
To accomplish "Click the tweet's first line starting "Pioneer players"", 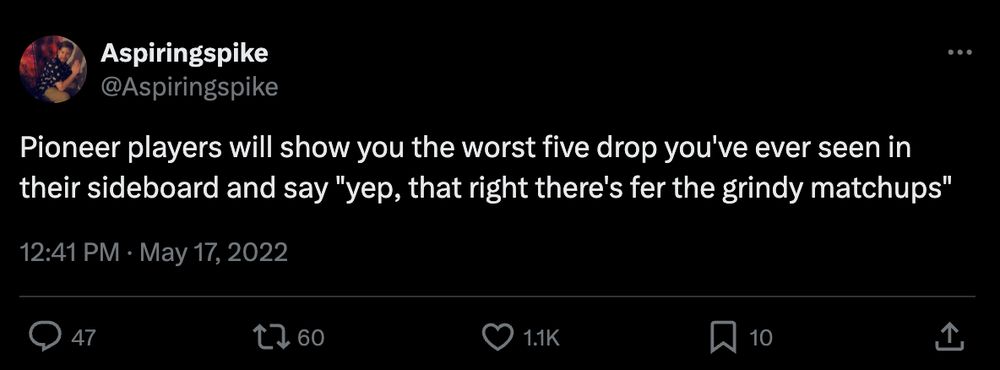I will [x=466, y=150].
